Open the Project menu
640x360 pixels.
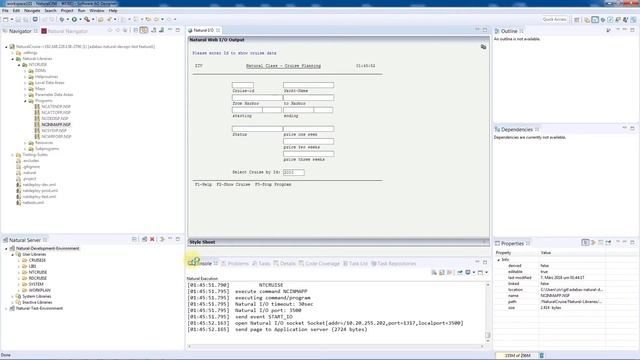point(67,11)
